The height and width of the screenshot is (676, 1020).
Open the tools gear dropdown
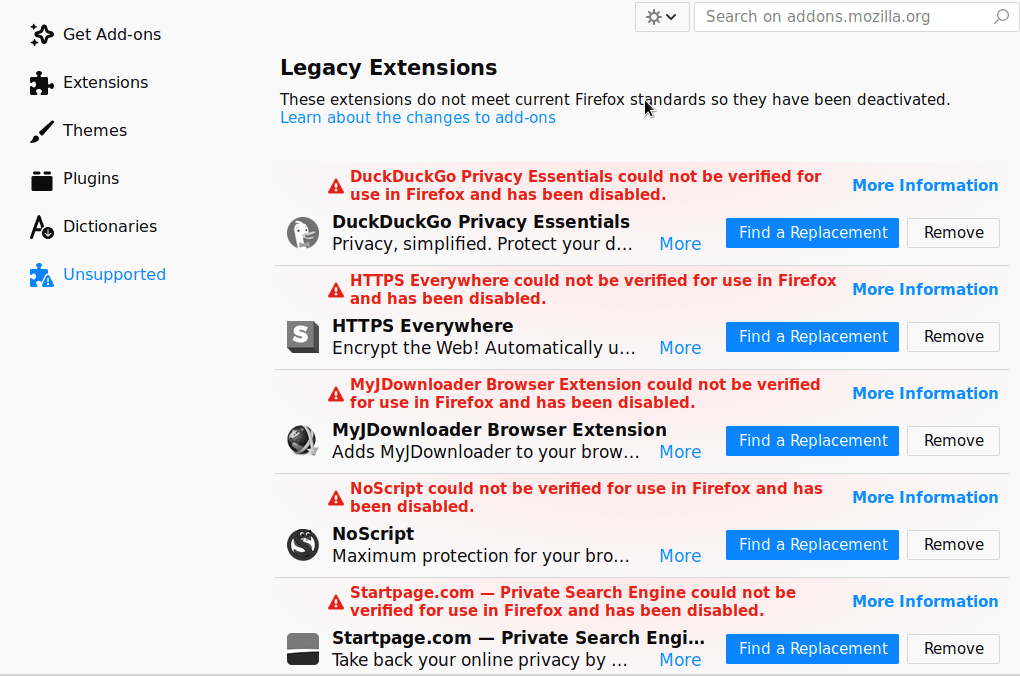tap(661, 17)
